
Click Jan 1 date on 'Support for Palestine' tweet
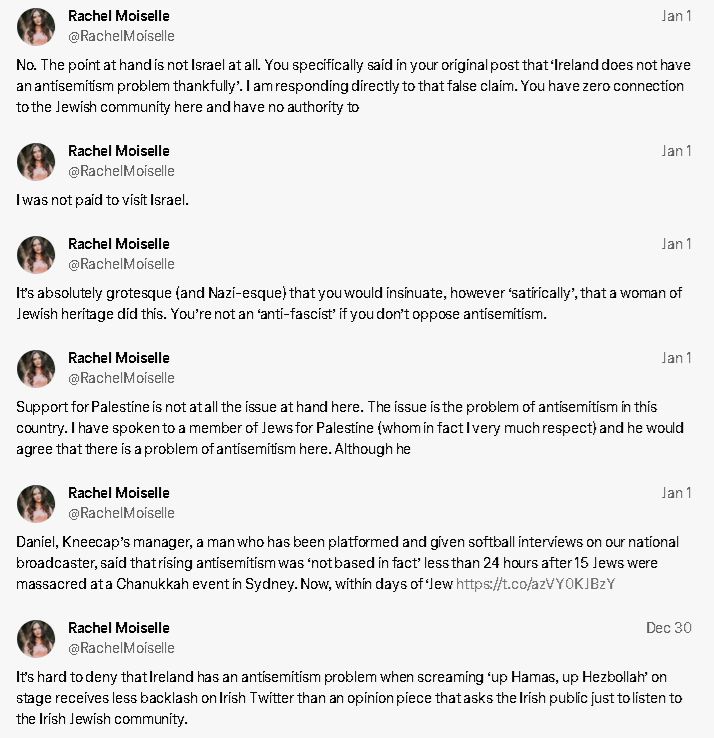[676, 358]
